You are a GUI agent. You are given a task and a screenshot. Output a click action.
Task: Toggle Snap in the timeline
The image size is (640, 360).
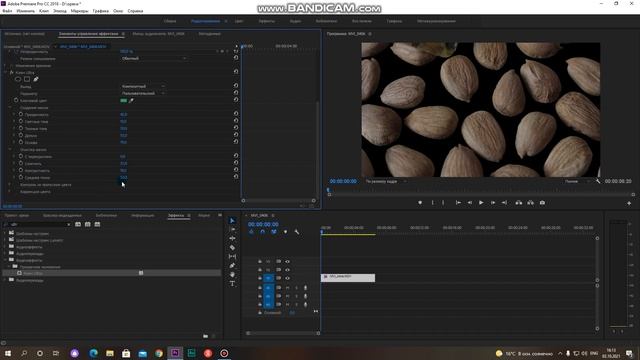click(x=262, y=232)
